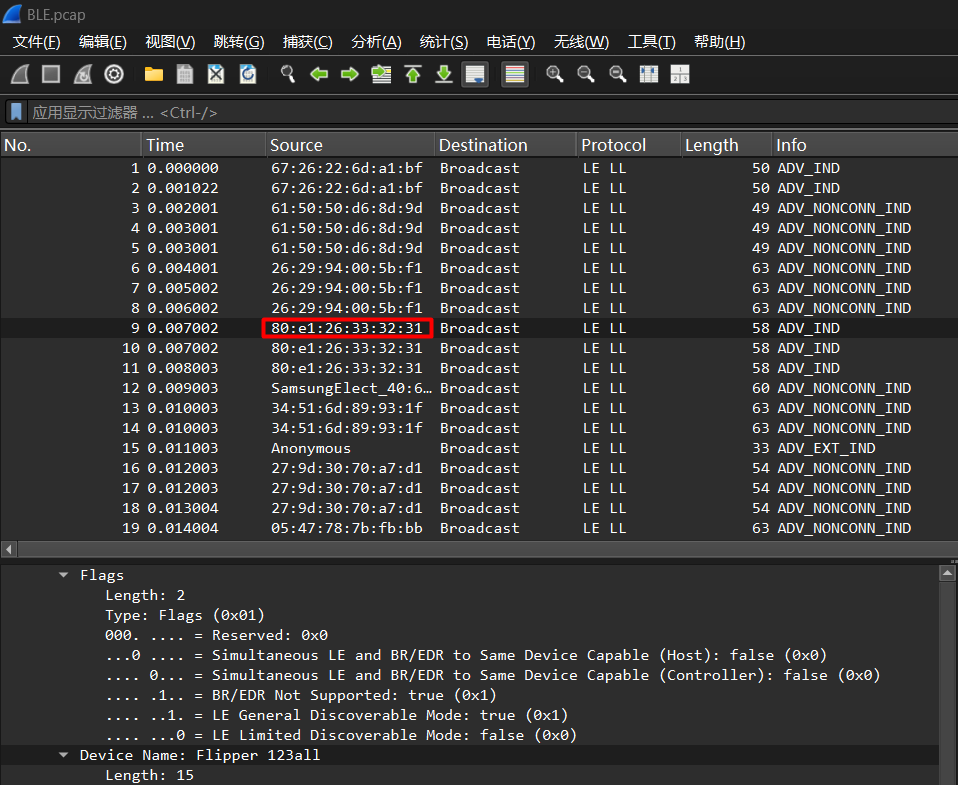Collapse the Flags tree node

(x=64, y=575)
